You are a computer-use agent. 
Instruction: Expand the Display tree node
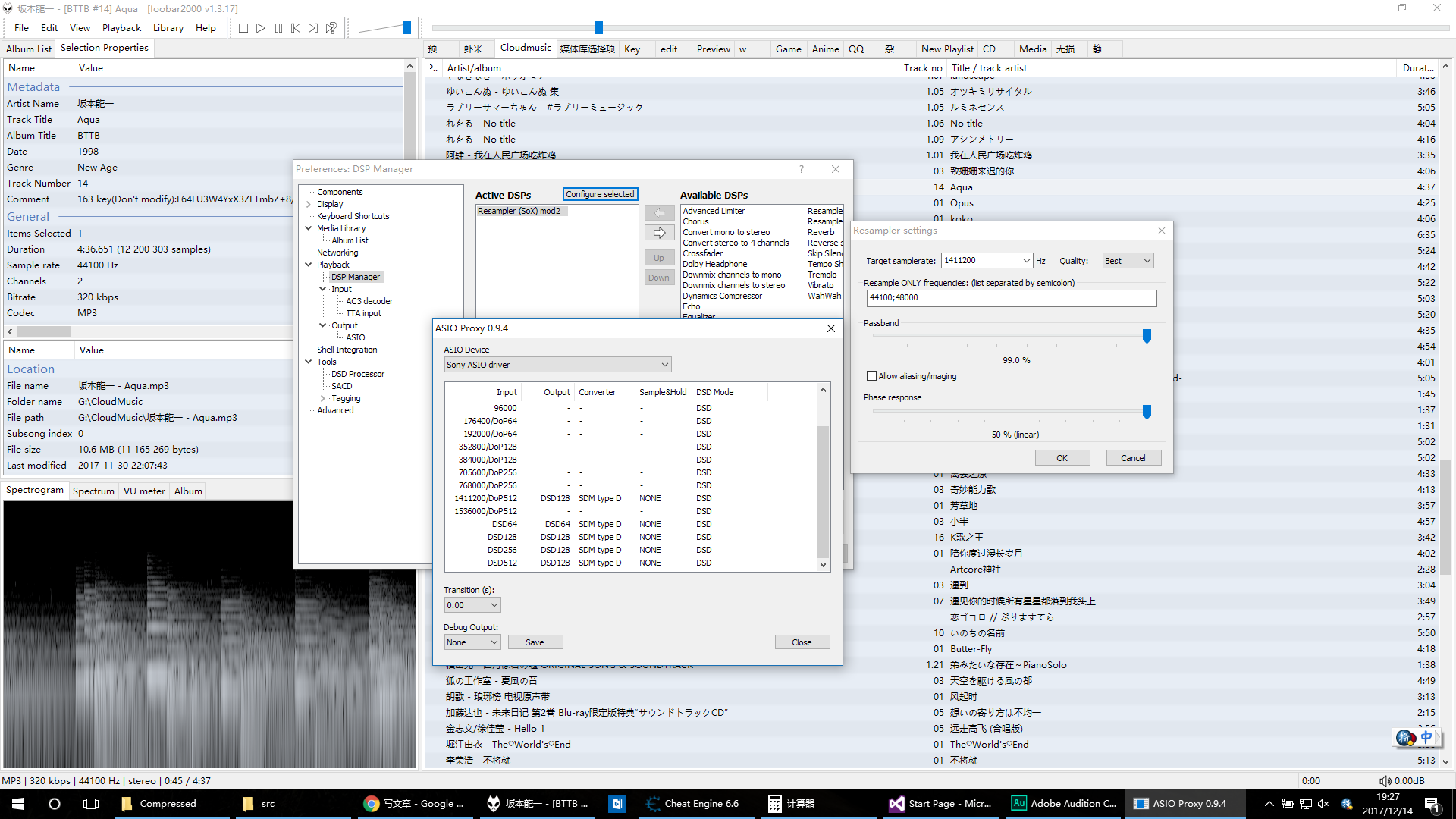pos(309,204)
